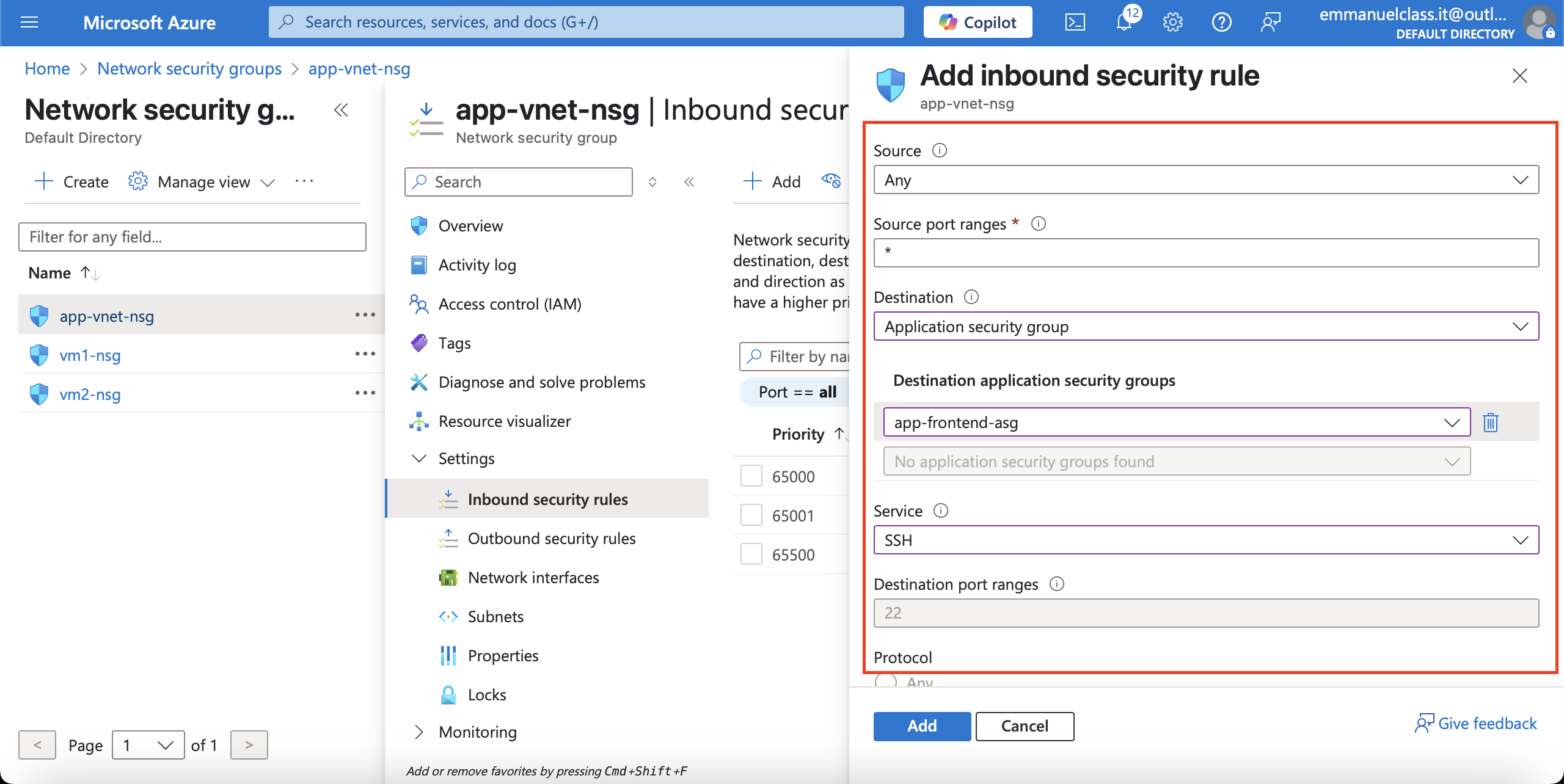1564x784 pixels.
Task: Open Overview in resource menu
Action: [470, 226]
